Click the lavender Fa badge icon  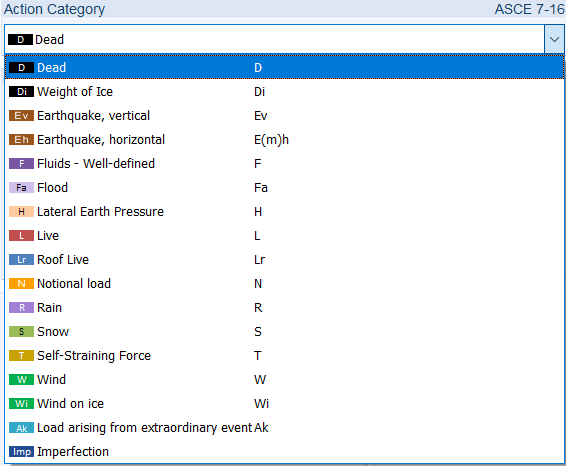(x=21, y=188)
